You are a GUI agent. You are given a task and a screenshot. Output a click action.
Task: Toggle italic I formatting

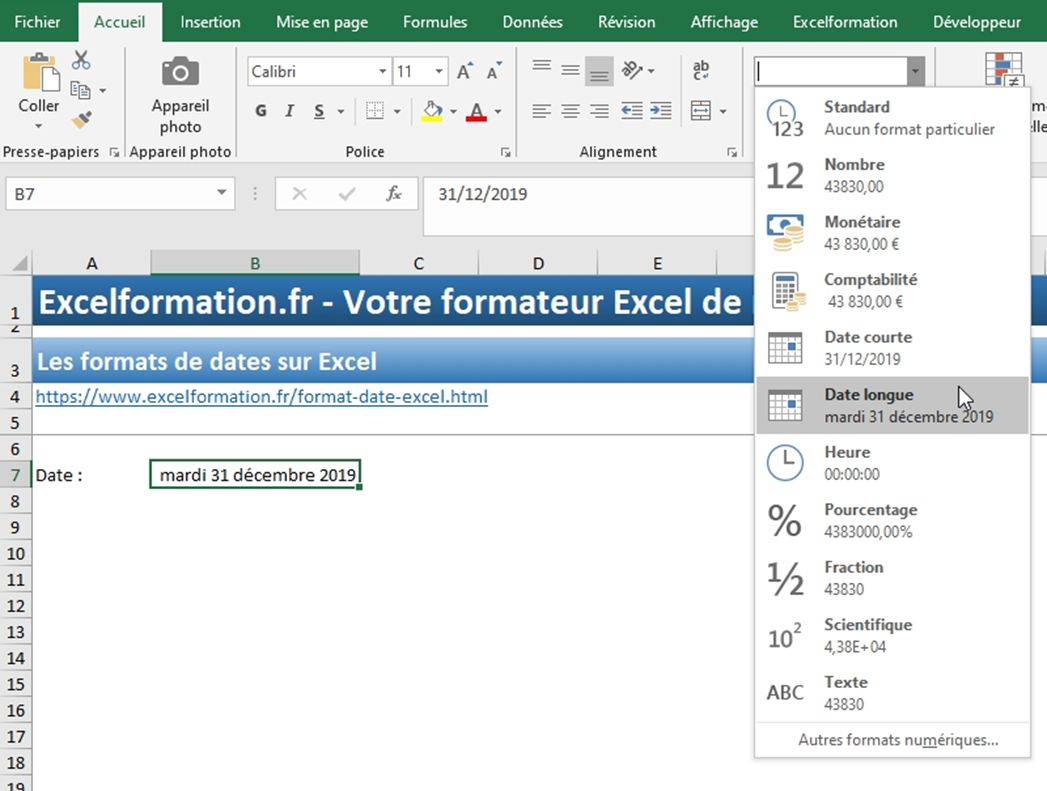click(x=289, y=111)
